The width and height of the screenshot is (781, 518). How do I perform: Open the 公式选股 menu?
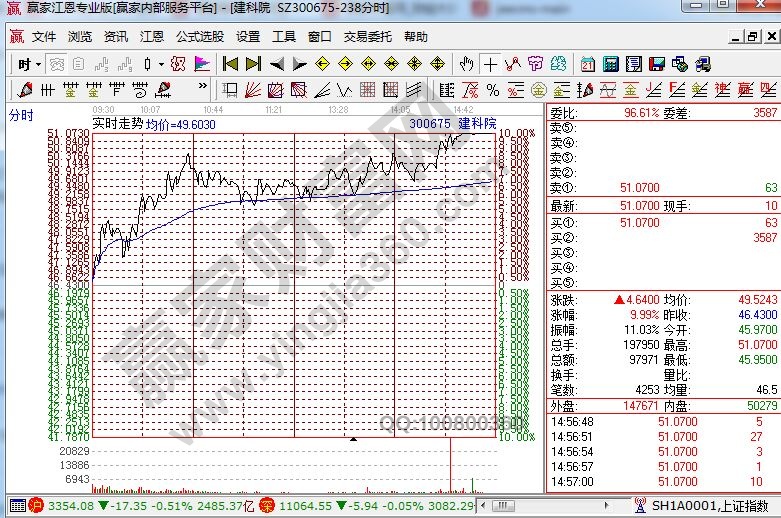[200, 37]
